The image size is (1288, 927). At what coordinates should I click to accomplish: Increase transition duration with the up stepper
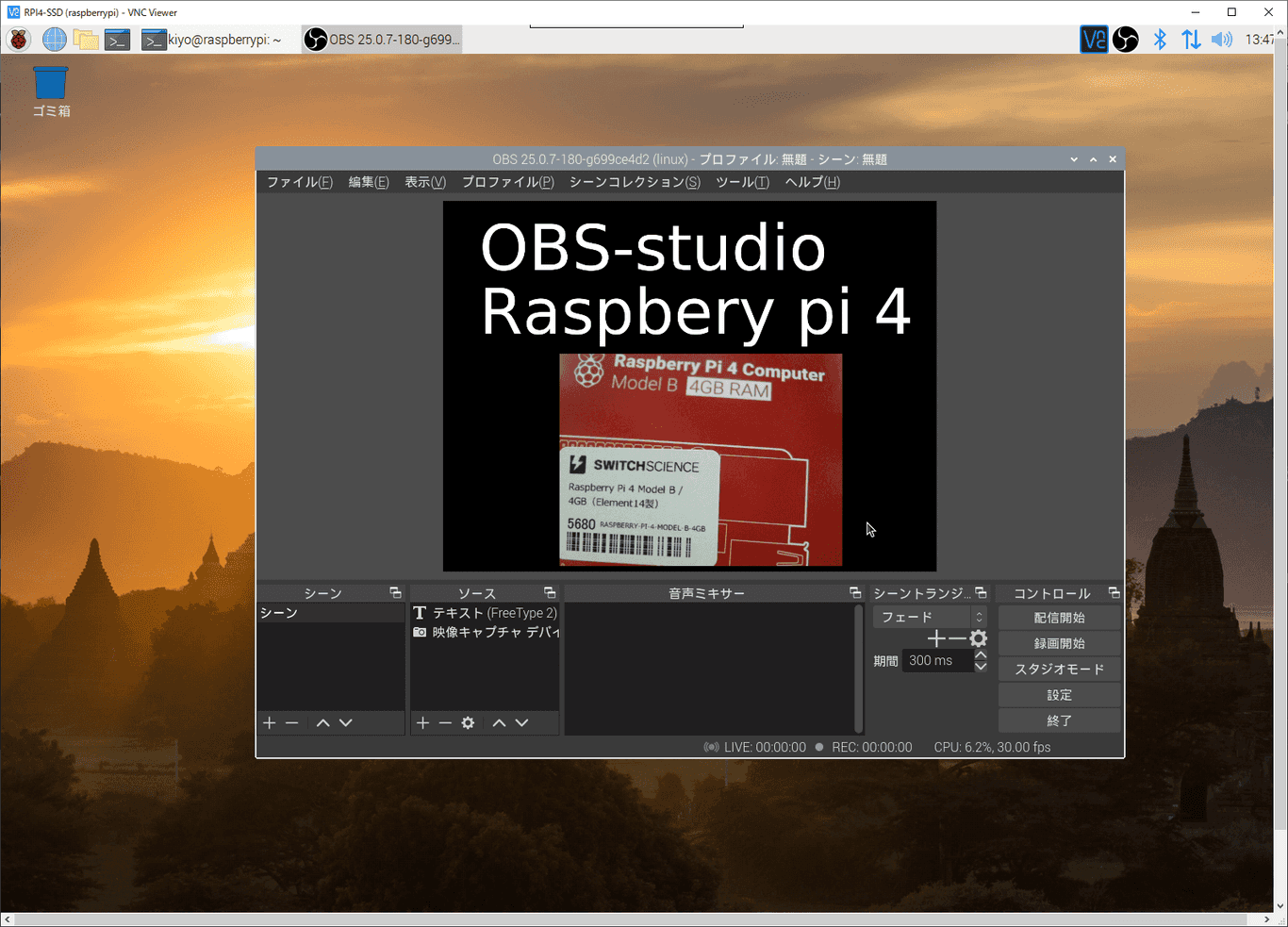click(981, 654)
